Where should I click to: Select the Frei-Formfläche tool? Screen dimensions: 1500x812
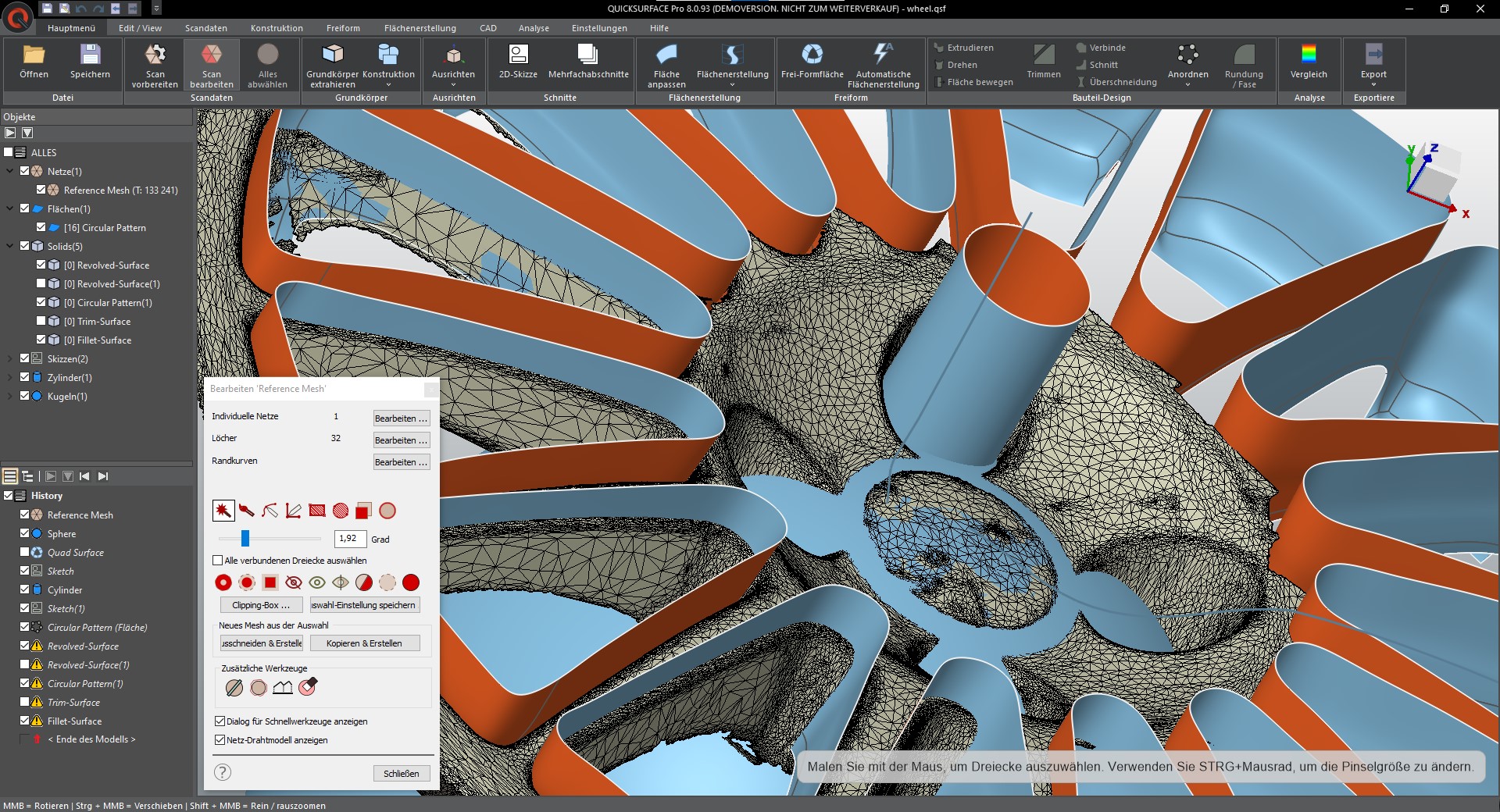click(812, 54)
